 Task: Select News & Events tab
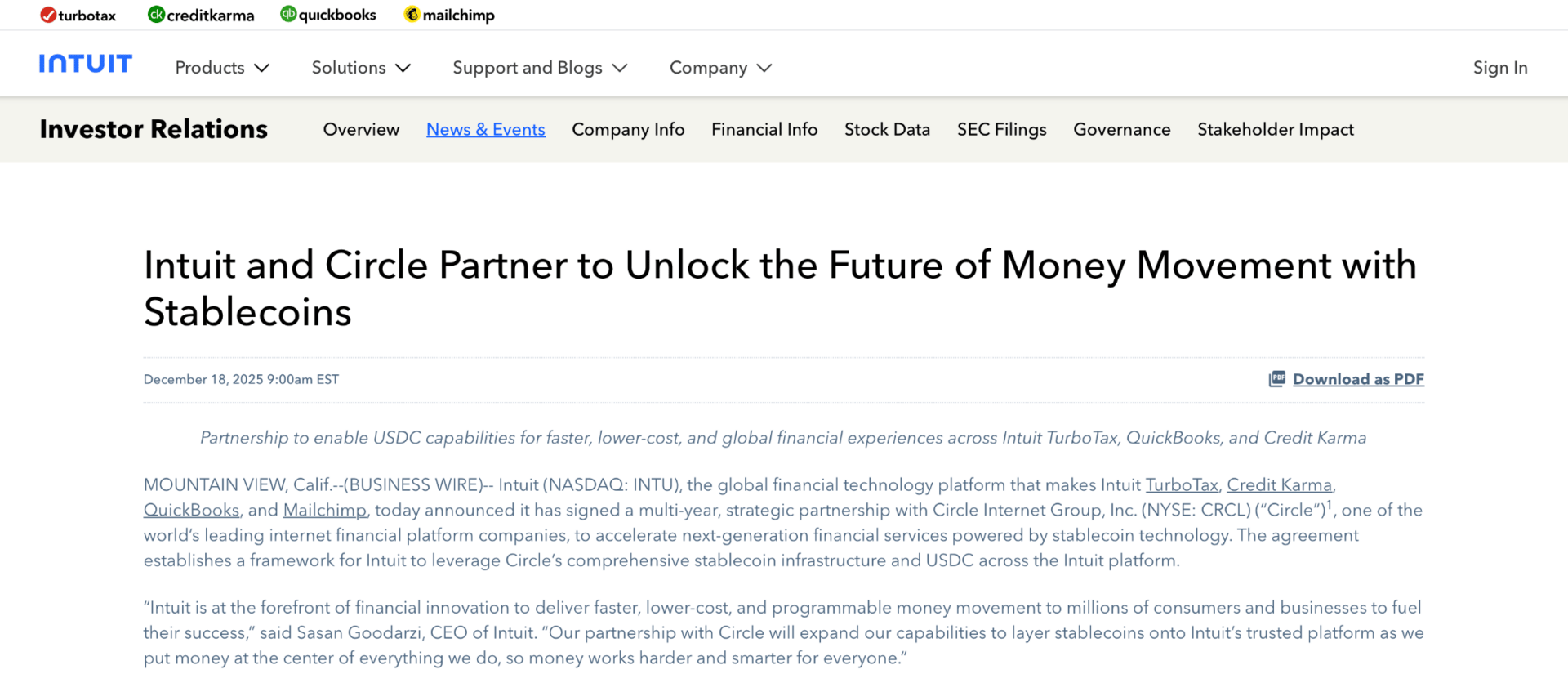[486, 130]
